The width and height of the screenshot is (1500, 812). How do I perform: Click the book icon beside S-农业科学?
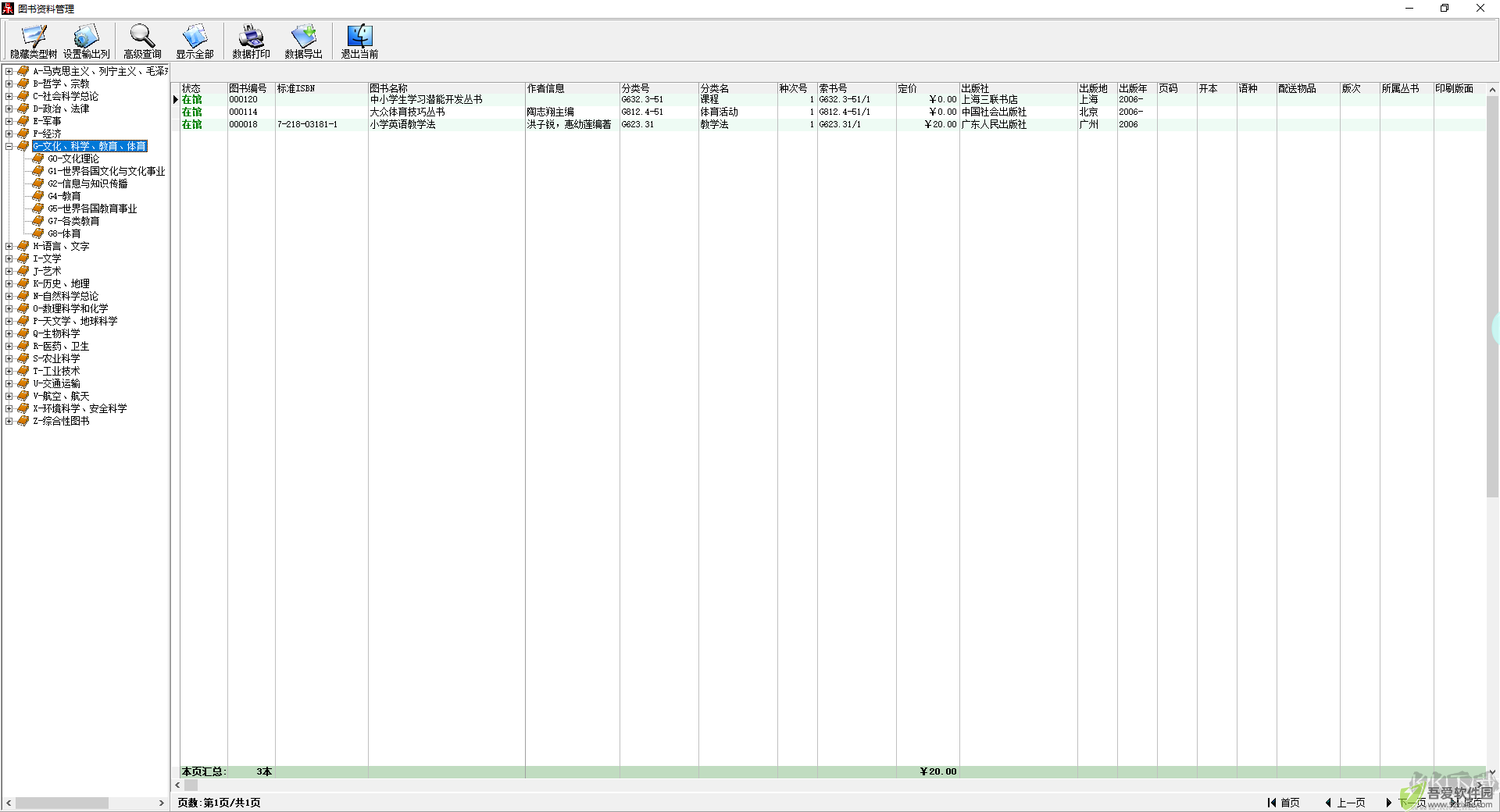pos(23,358)
